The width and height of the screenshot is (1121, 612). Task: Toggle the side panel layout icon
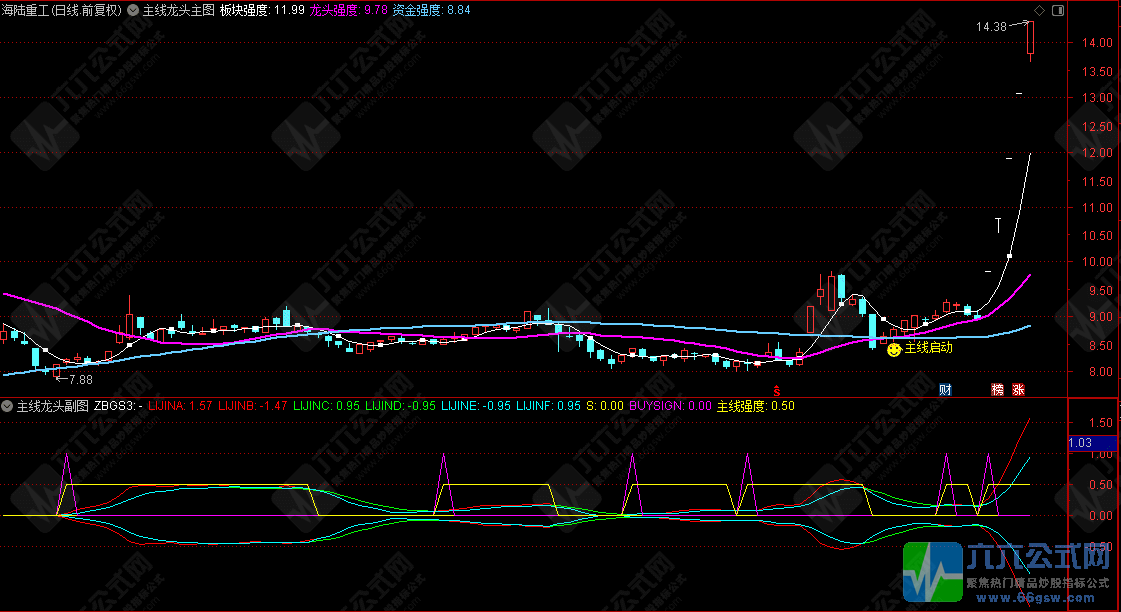(1058, 10)
